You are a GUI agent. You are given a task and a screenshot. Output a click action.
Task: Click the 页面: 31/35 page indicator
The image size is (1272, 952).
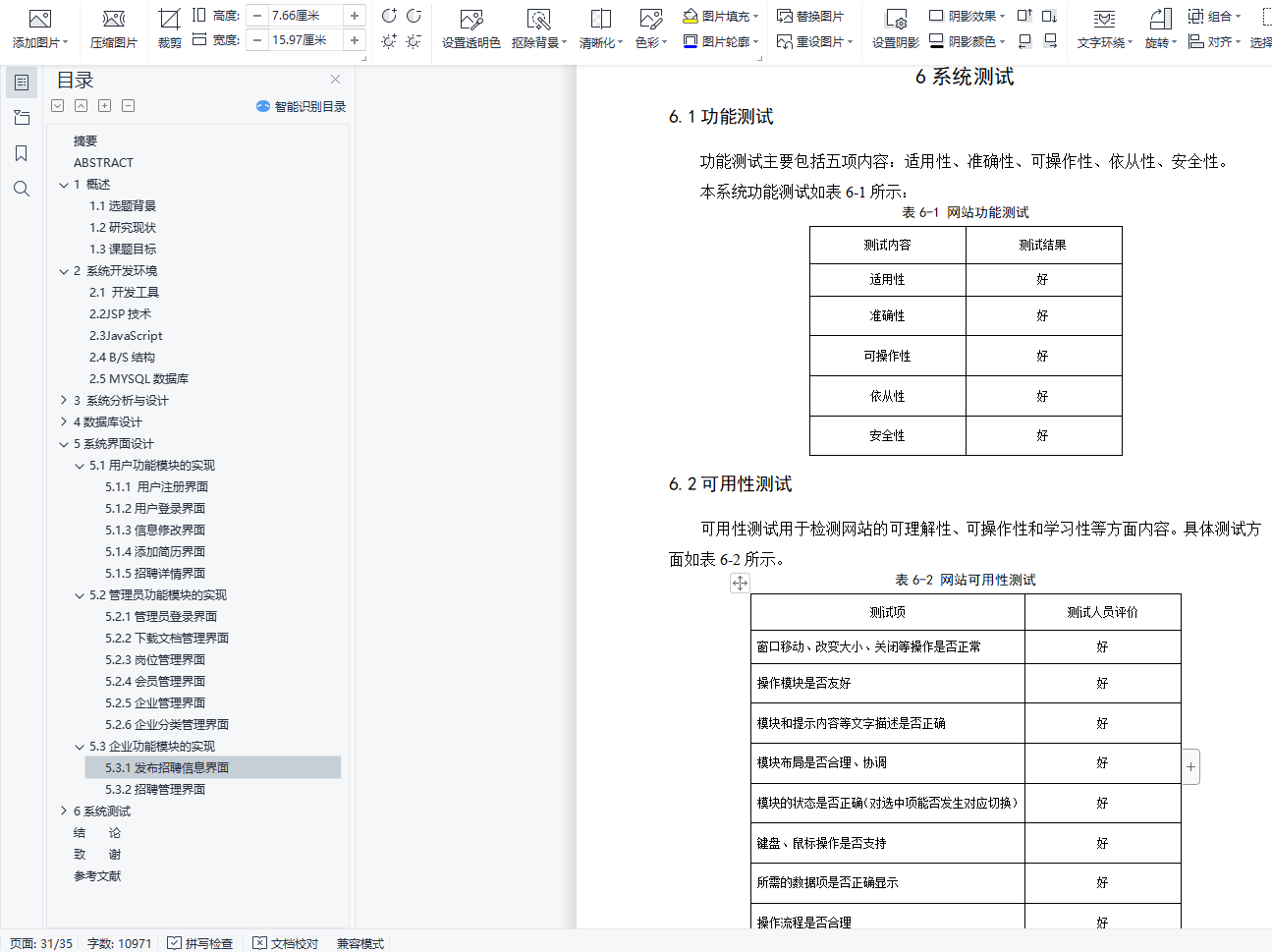41,943
